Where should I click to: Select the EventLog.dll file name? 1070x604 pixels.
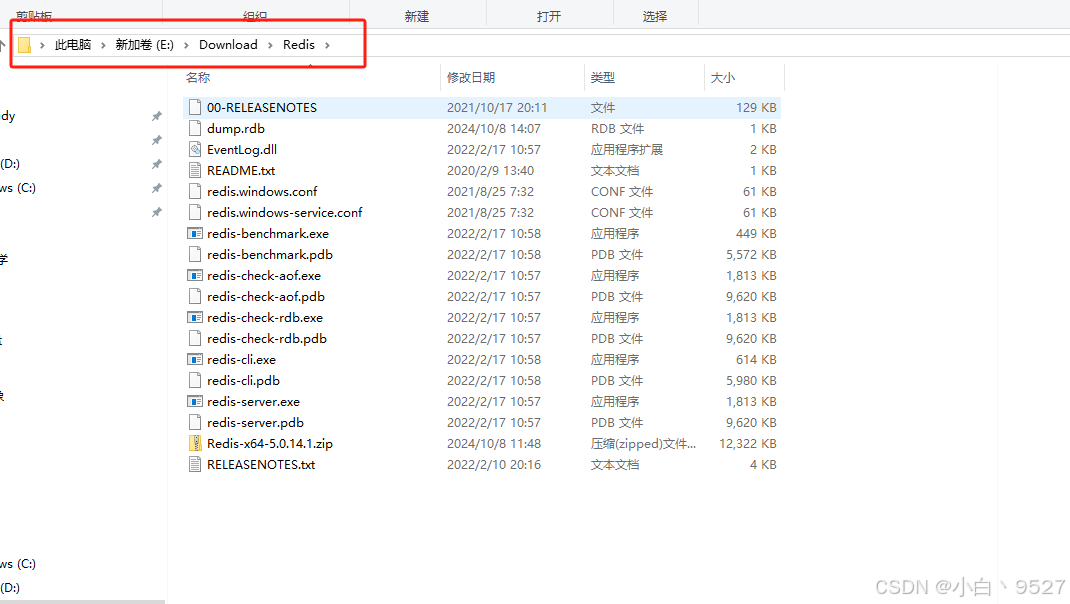[242, 149]
